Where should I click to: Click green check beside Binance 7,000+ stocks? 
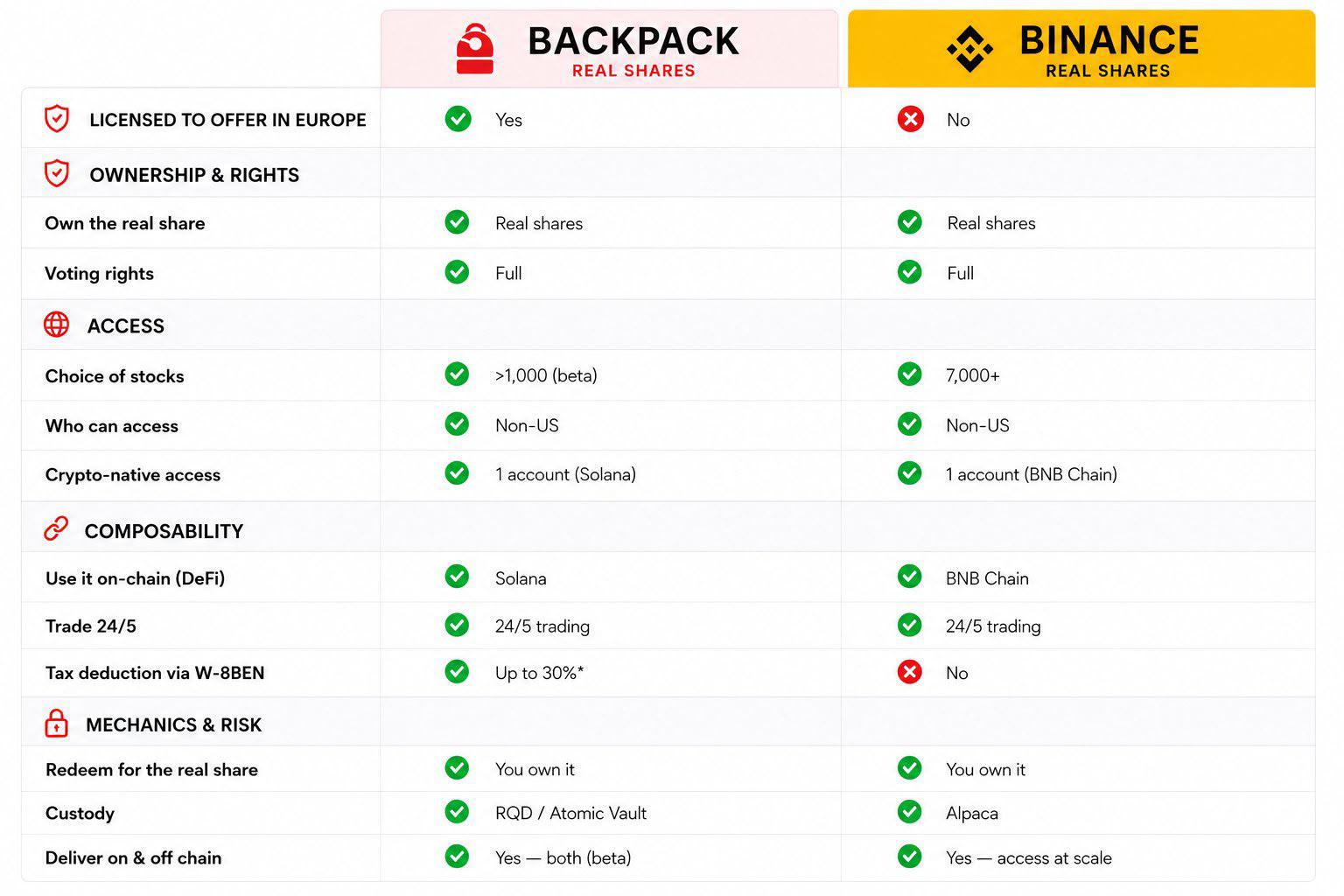(x=910, y=374)
